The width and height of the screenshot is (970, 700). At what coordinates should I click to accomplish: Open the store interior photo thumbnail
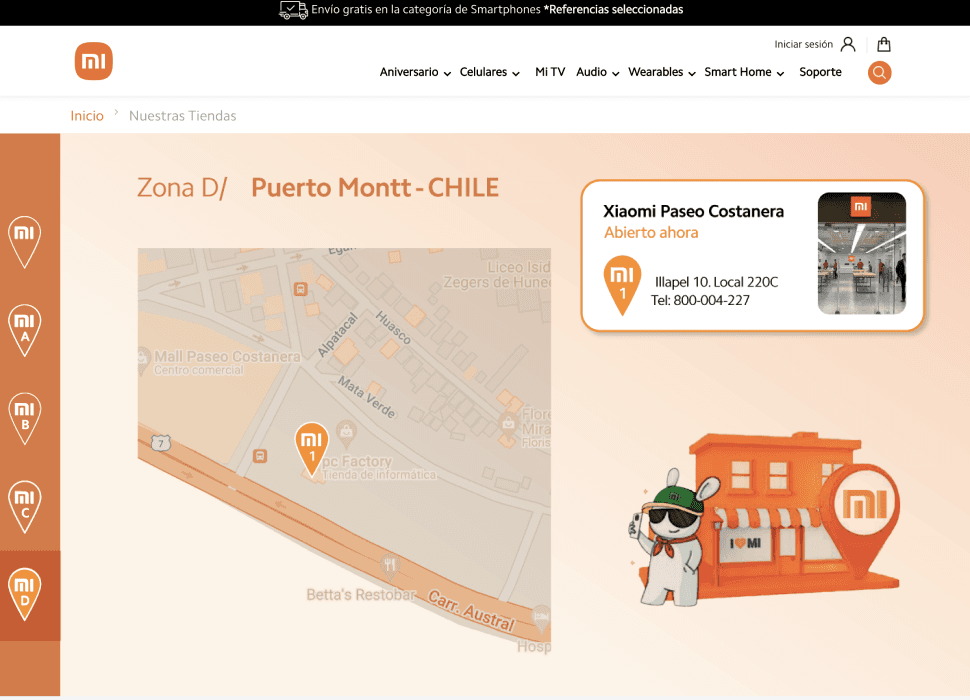(862, 254)
